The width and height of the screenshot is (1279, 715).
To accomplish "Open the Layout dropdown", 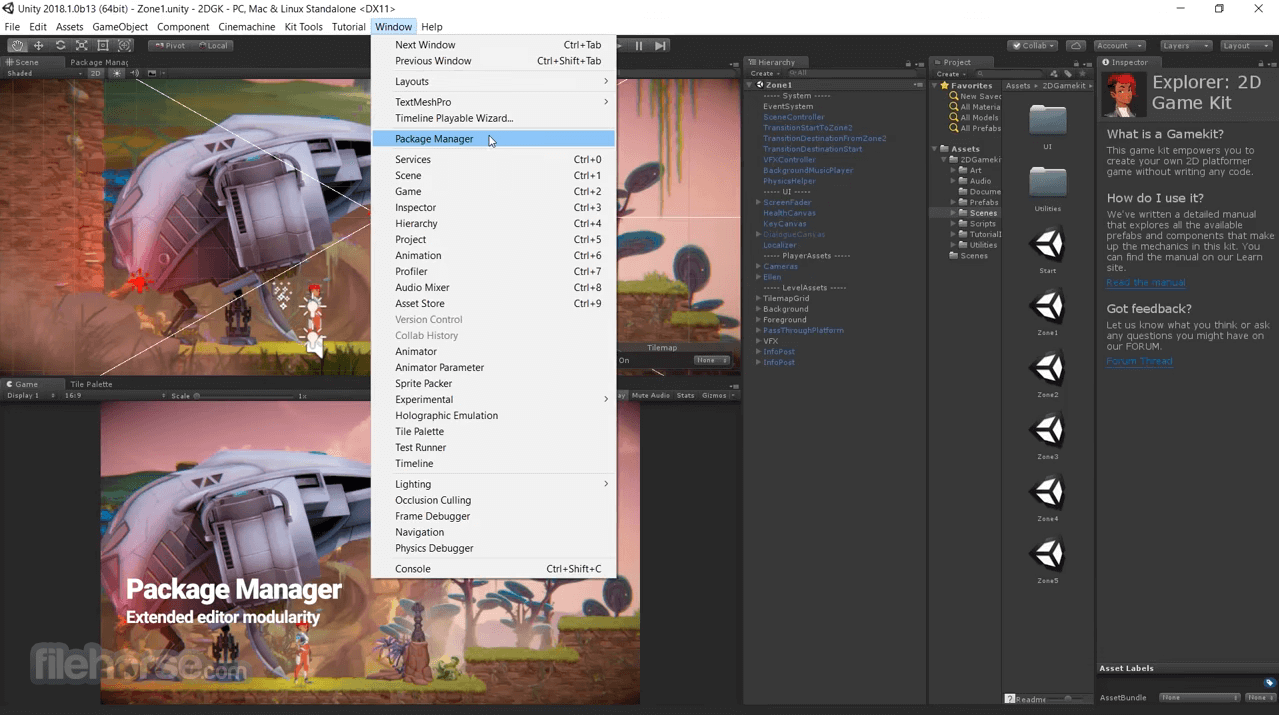I will pos(1245,45).
